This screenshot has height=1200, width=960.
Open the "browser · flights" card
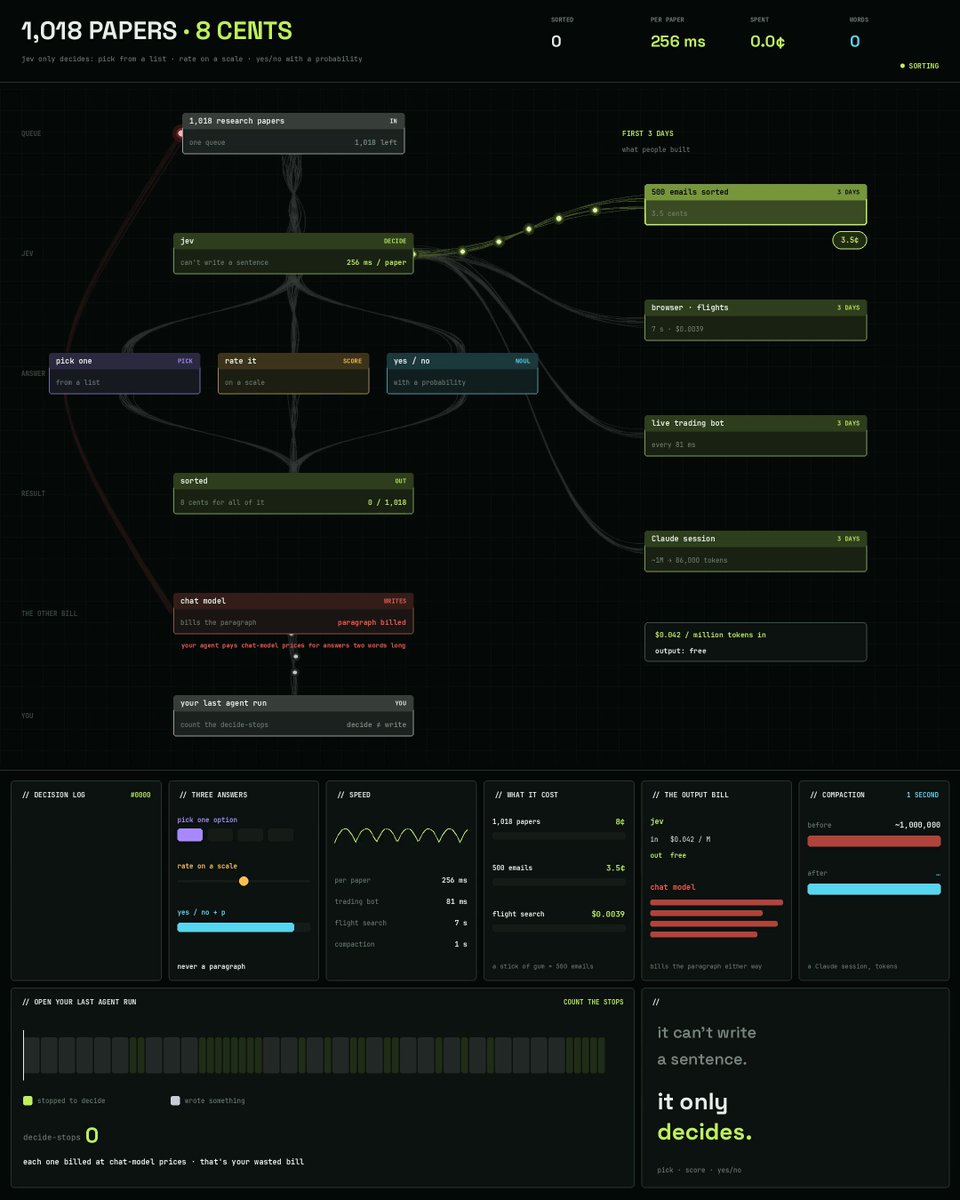755,320
